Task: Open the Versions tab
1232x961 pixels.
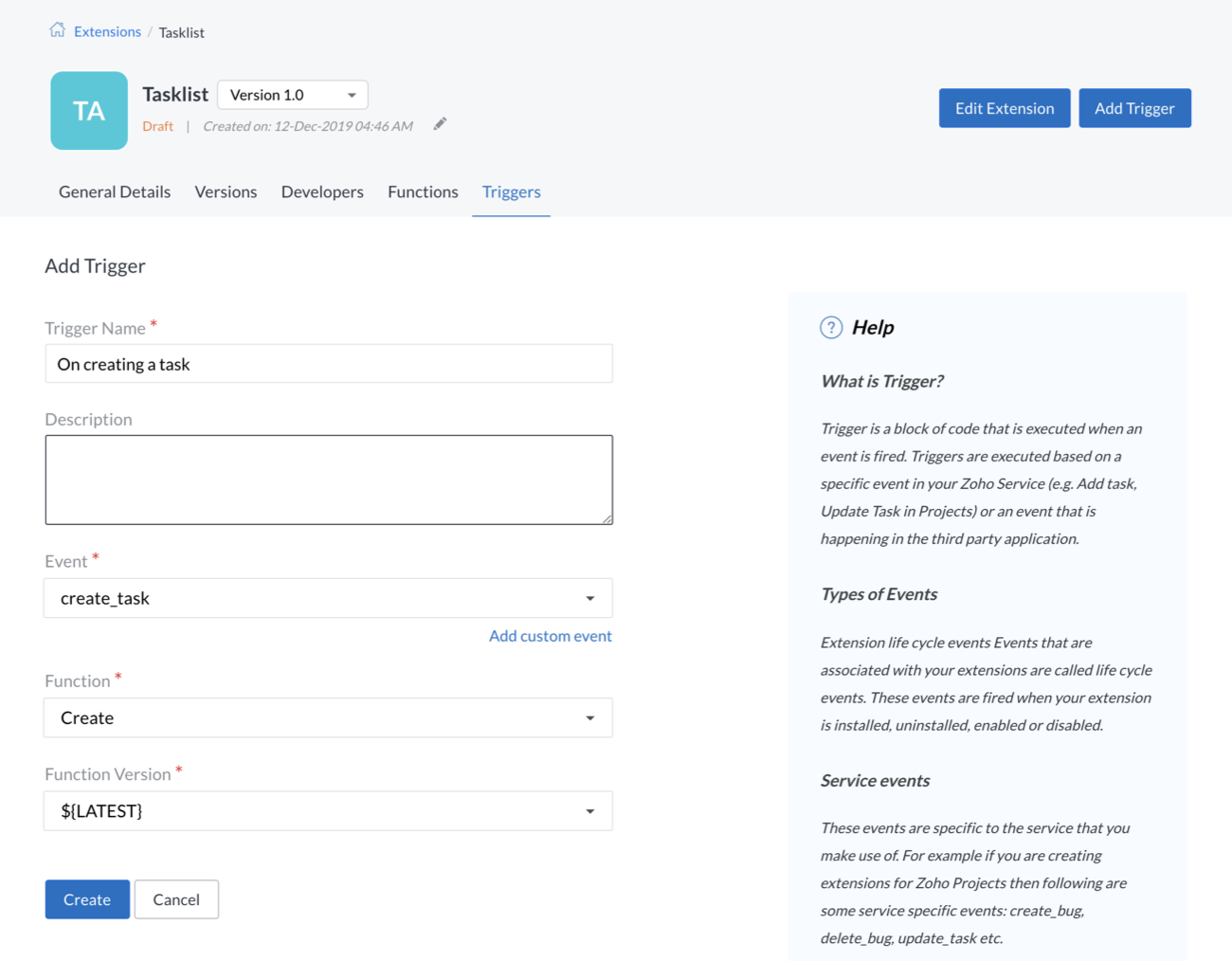Action: pyautogui.click(x=226, y=191)
